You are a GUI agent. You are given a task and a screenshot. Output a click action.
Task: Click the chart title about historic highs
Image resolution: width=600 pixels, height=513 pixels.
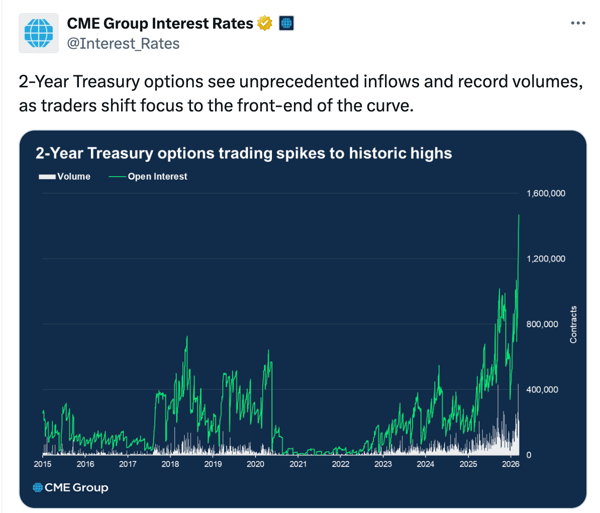pos(243,154)
